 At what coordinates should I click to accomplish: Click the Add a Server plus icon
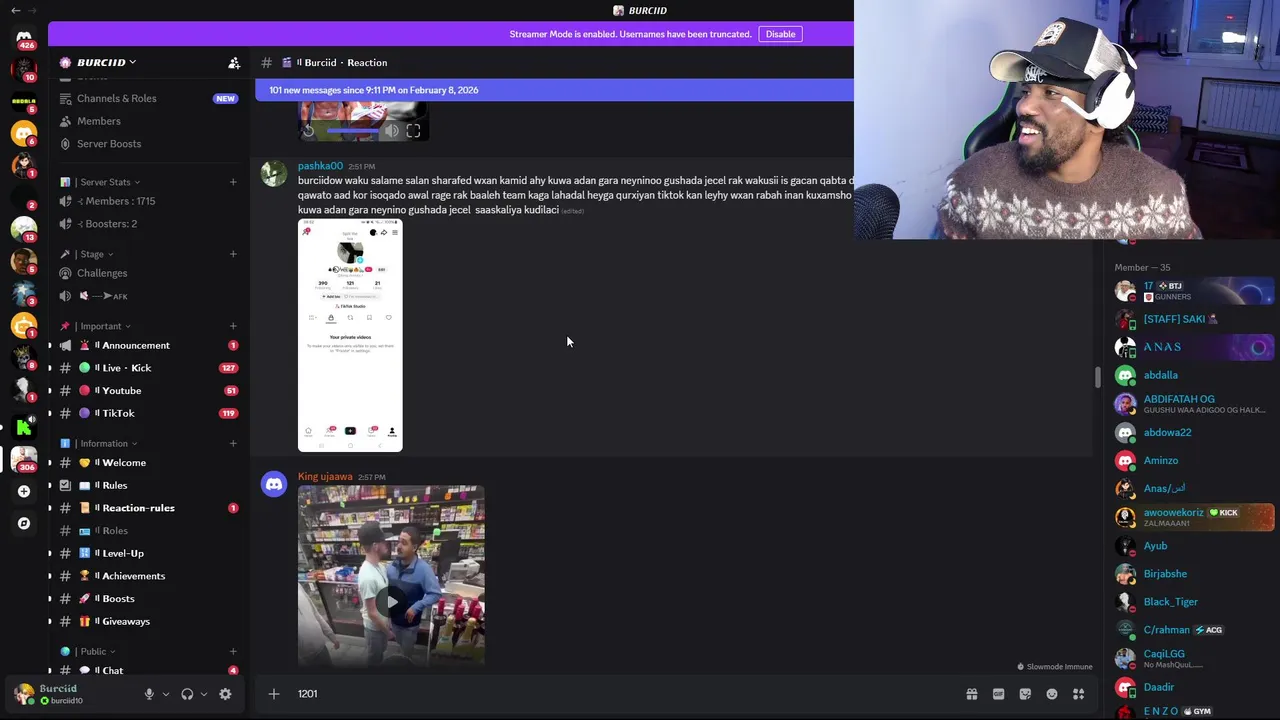[x=24, y=491]
